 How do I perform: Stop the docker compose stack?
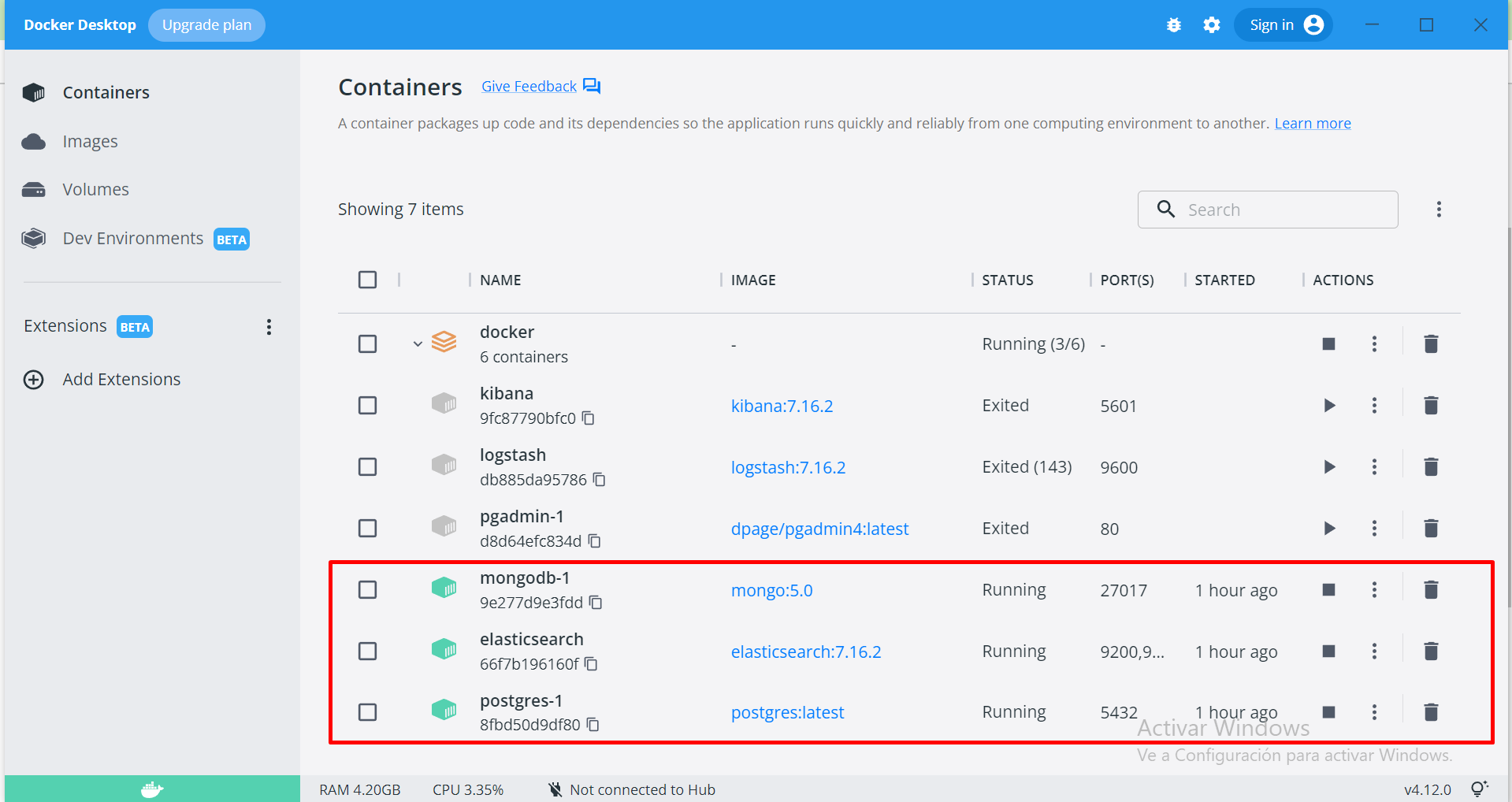[x=1328, y=343]
